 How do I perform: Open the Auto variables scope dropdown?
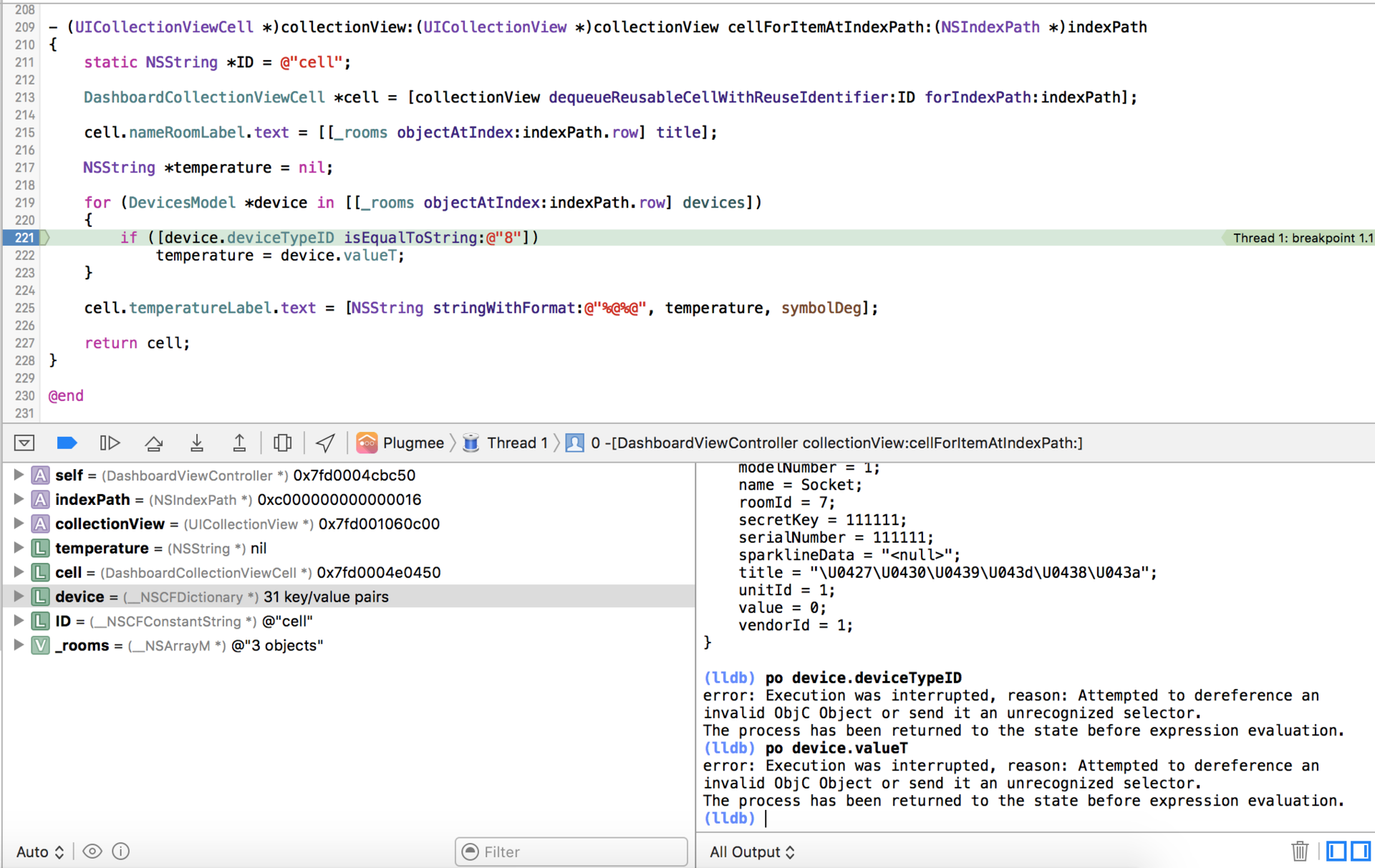pos(40,852)
